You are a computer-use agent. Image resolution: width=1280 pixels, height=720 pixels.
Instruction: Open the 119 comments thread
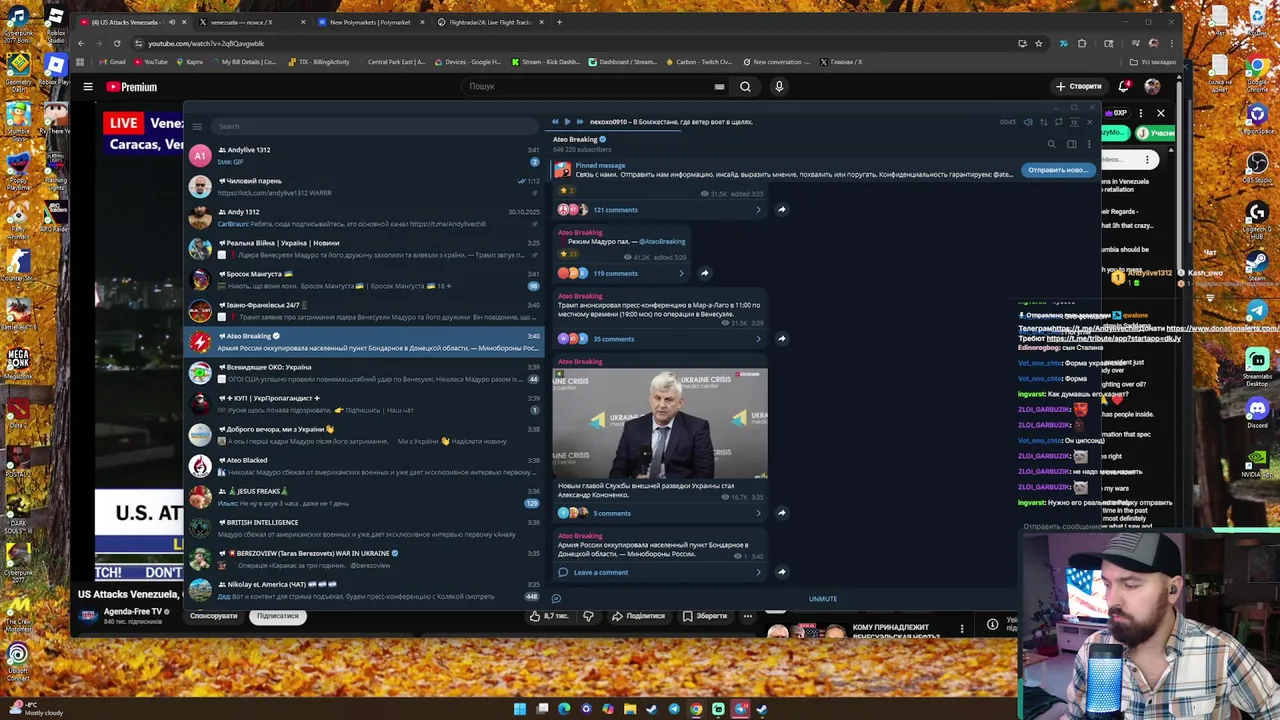point(622,273)
